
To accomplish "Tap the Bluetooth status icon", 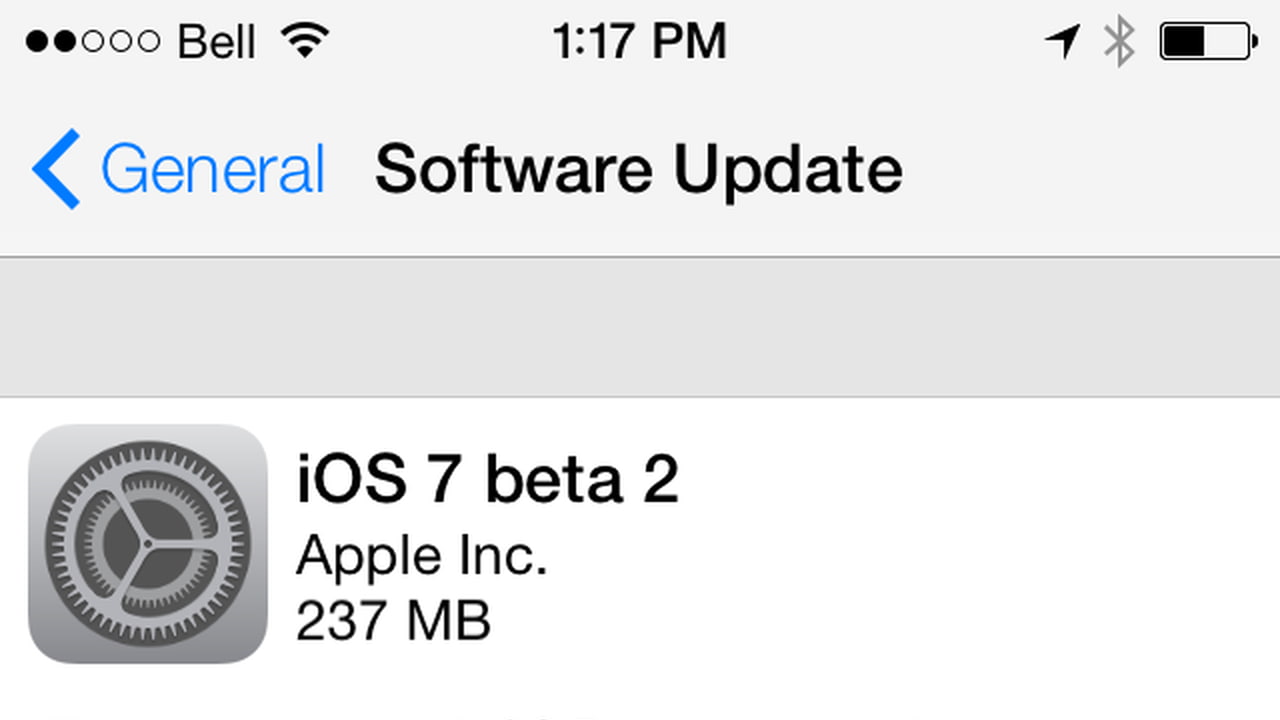I will point(1119,42).
